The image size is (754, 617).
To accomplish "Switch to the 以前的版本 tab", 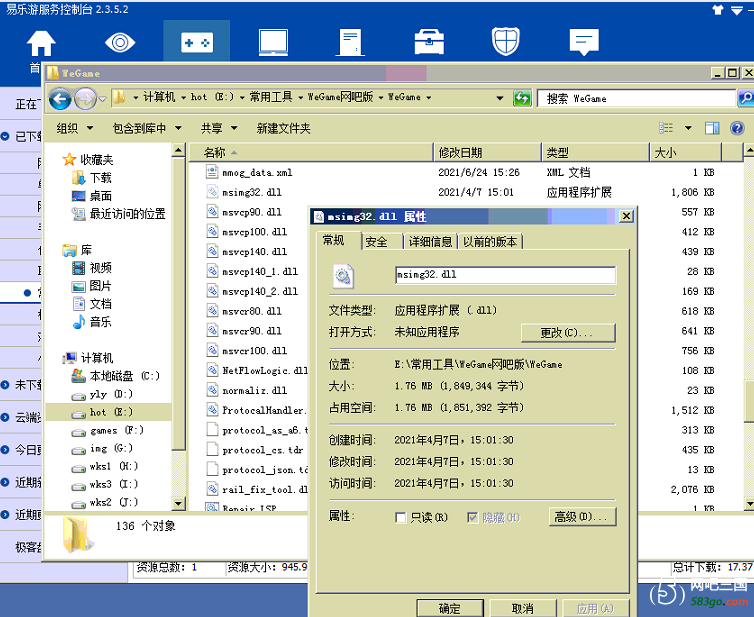I will [490, 241].
